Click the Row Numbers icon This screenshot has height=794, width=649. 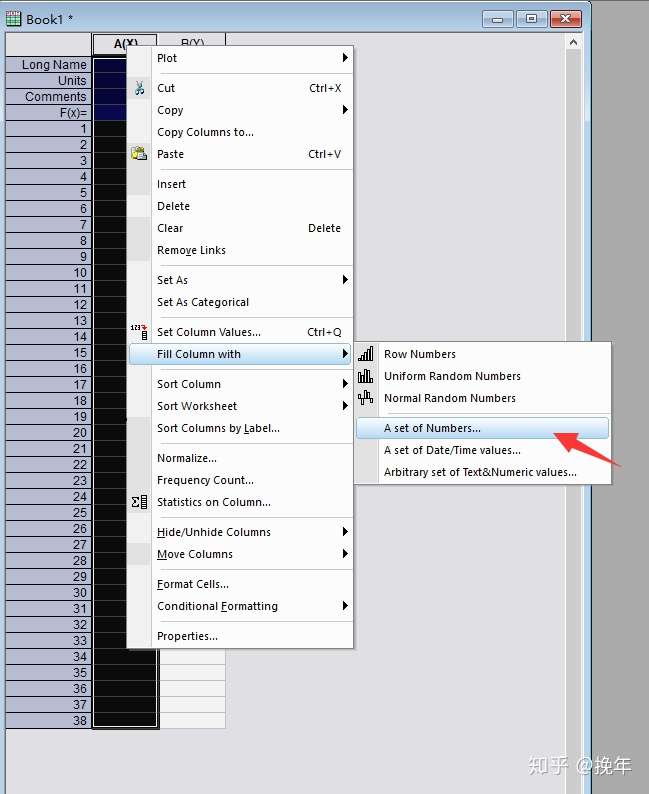[366, 353]
